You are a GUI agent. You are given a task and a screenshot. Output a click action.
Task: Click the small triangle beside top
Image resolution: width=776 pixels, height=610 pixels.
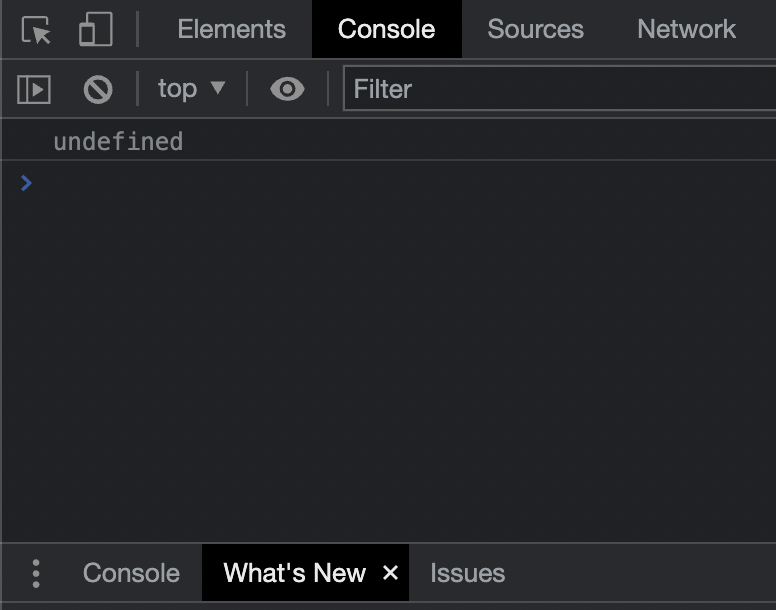pyautogui.click(x=217, y=89)
